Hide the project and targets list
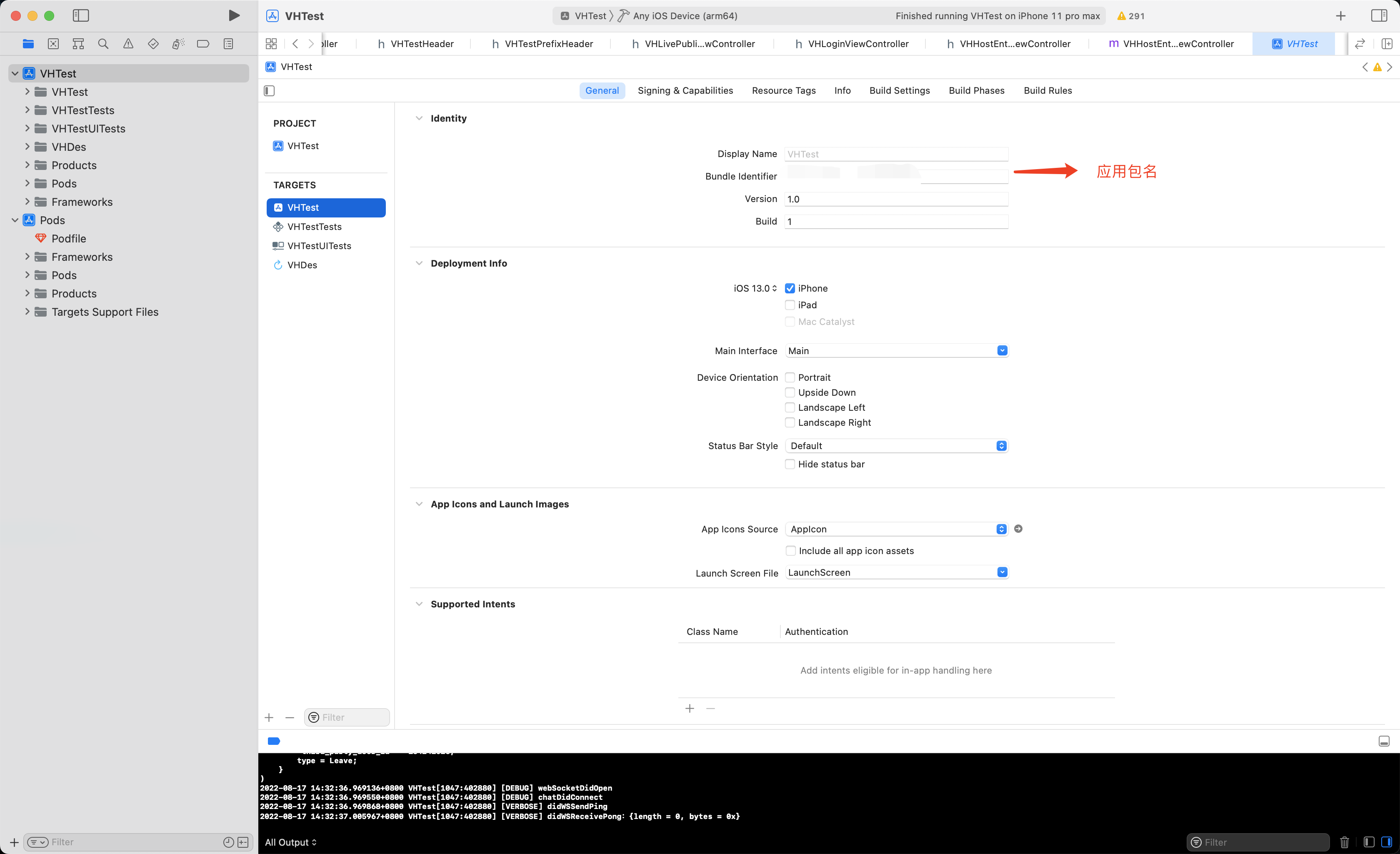 [x=269, y=91]
